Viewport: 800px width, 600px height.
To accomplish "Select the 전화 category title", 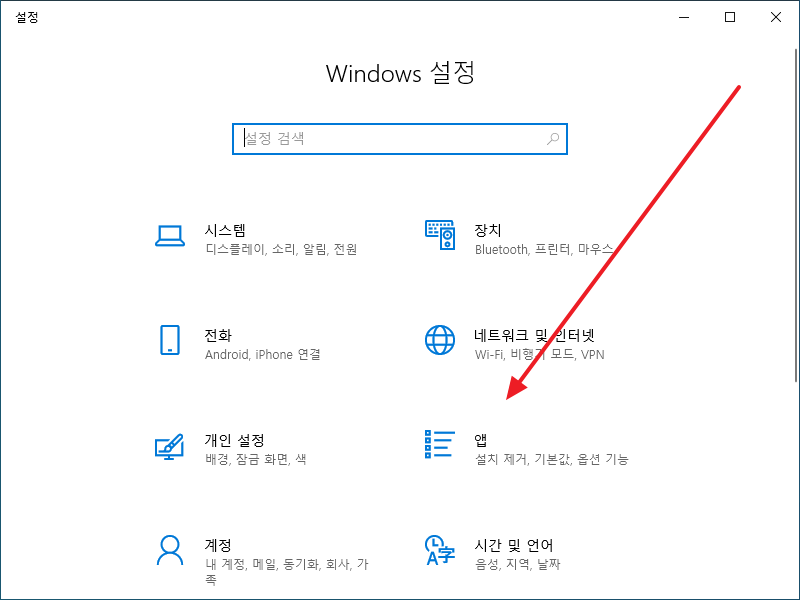I will [x=218, y=335].
